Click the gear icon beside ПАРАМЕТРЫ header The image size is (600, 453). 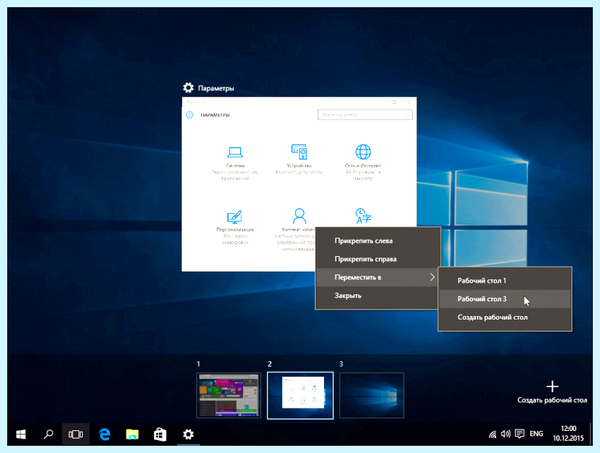pos(190,115)
